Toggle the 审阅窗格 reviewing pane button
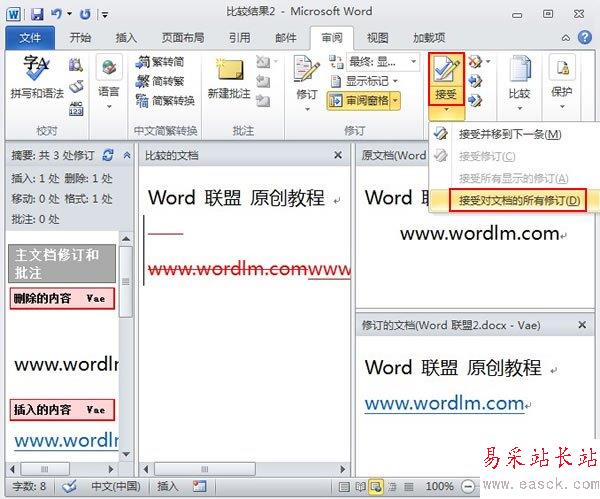This screenshot has height=499, width=600. [x=359, y=101]
